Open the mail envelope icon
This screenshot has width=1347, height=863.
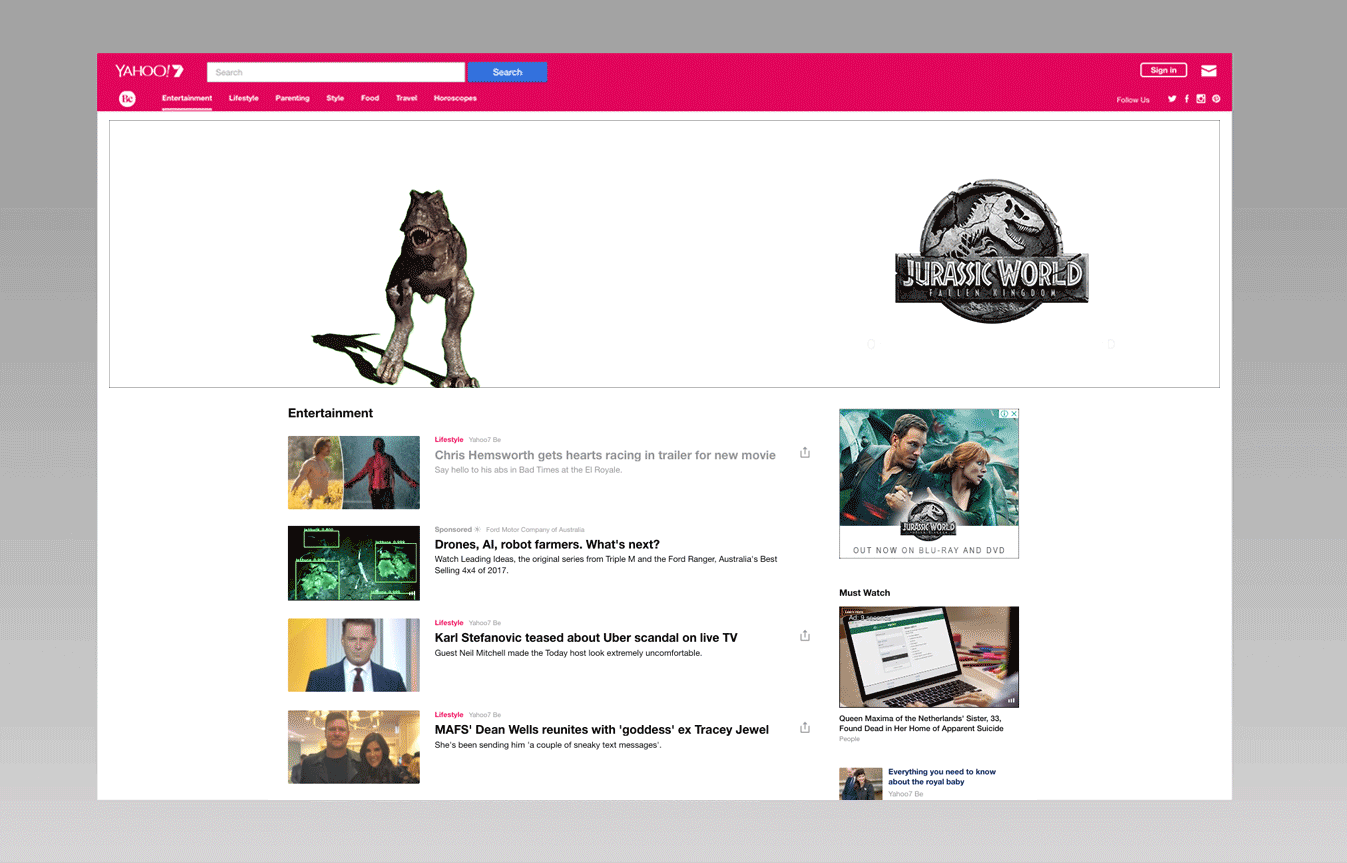(x=1209, y=70)
